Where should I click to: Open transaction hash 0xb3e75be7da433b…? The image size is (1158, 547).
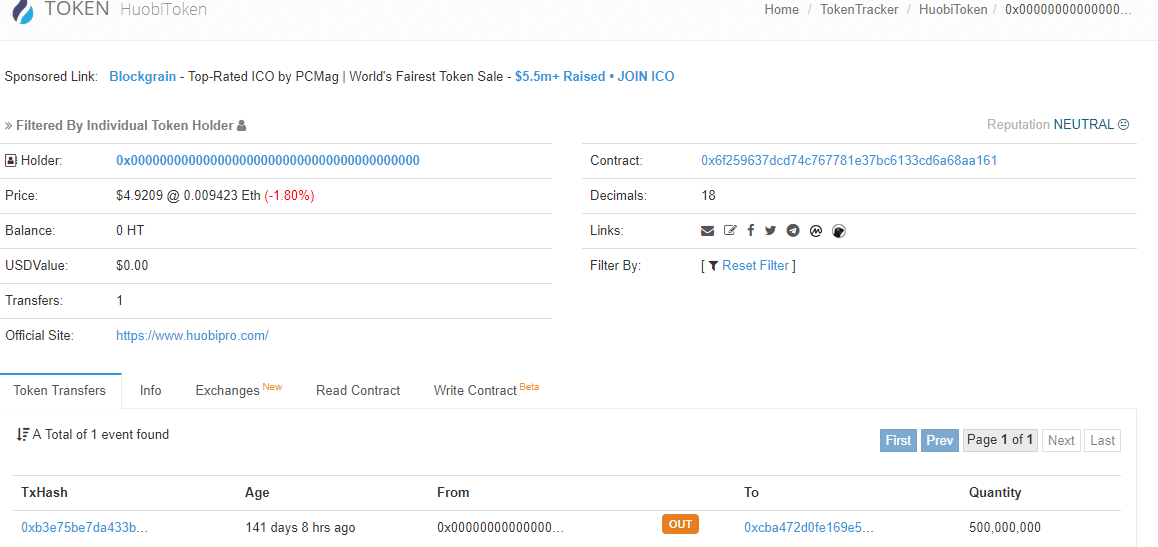coord(85,528)
